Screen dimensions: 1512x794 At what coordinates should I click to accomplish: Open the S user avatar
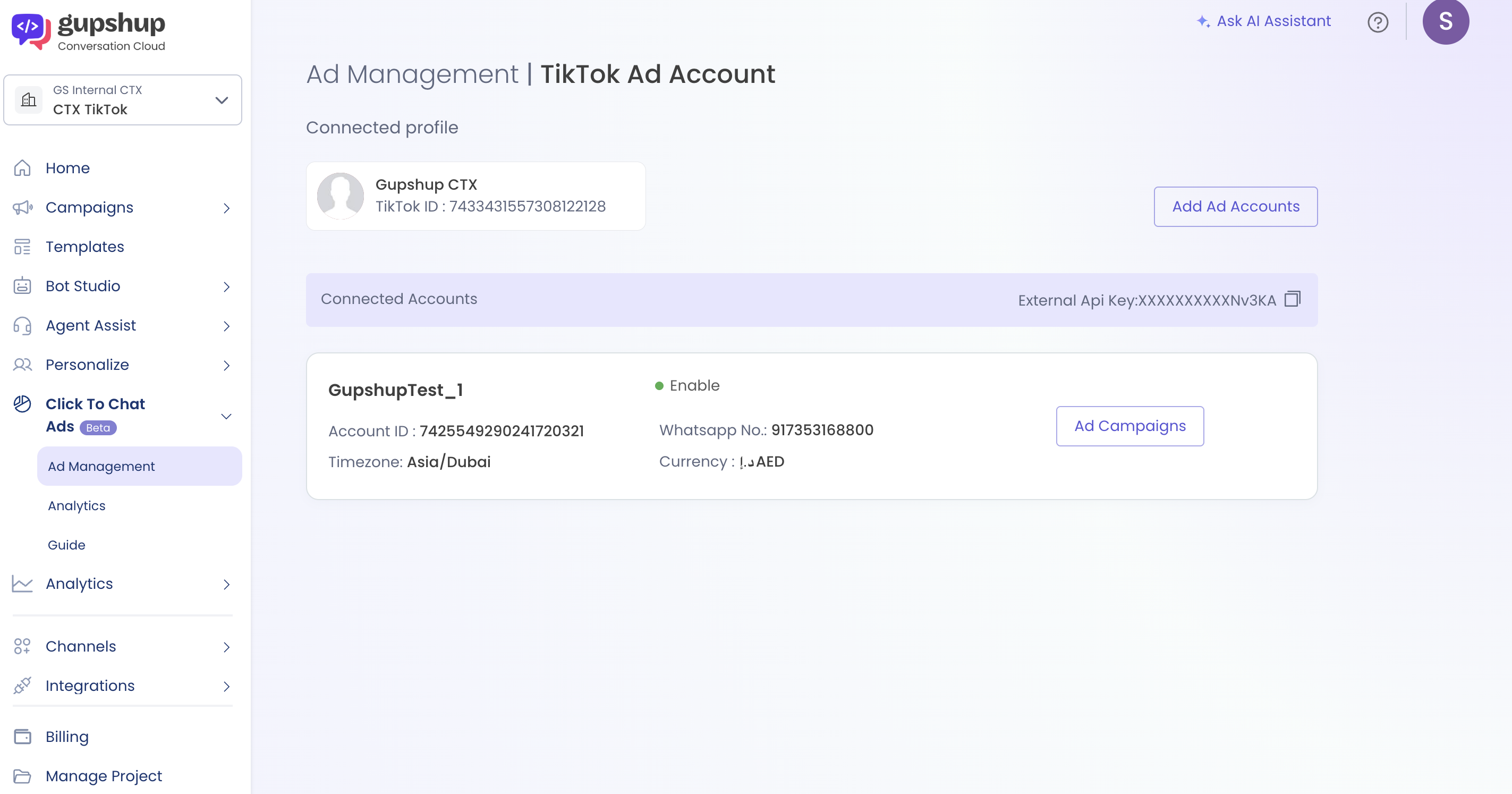coord(1445,22)
